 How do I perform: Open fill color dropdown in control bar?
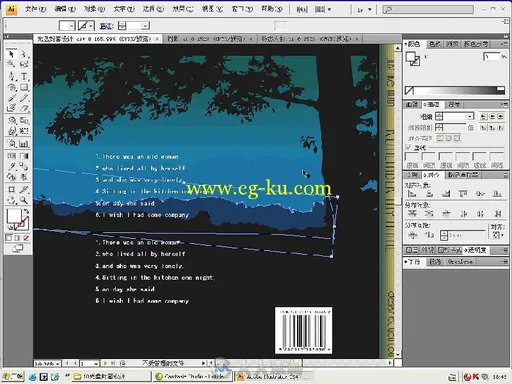[x=71, y=26]
